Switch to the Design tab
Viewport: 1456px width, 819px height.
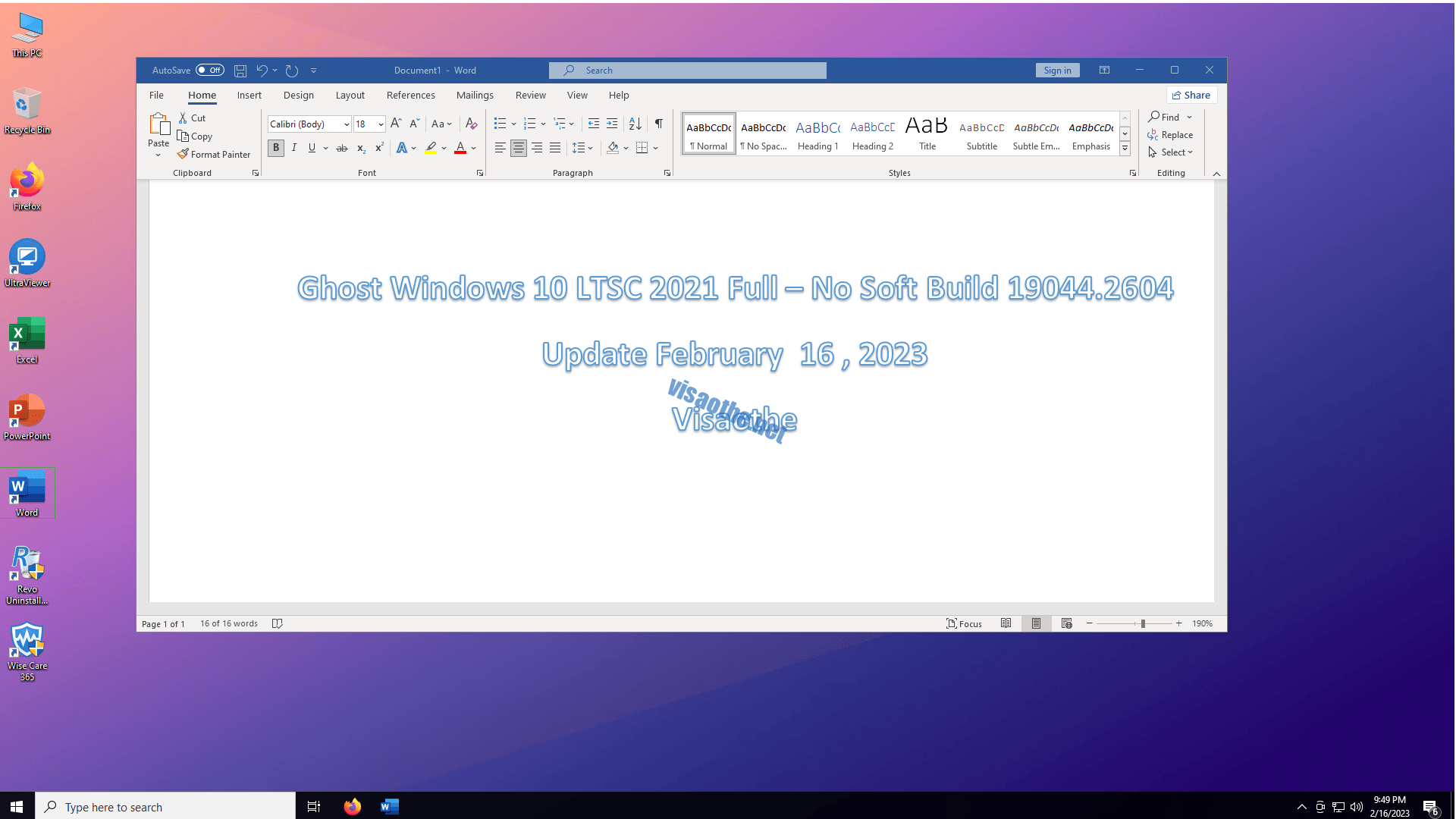click(x=298, y=95)
